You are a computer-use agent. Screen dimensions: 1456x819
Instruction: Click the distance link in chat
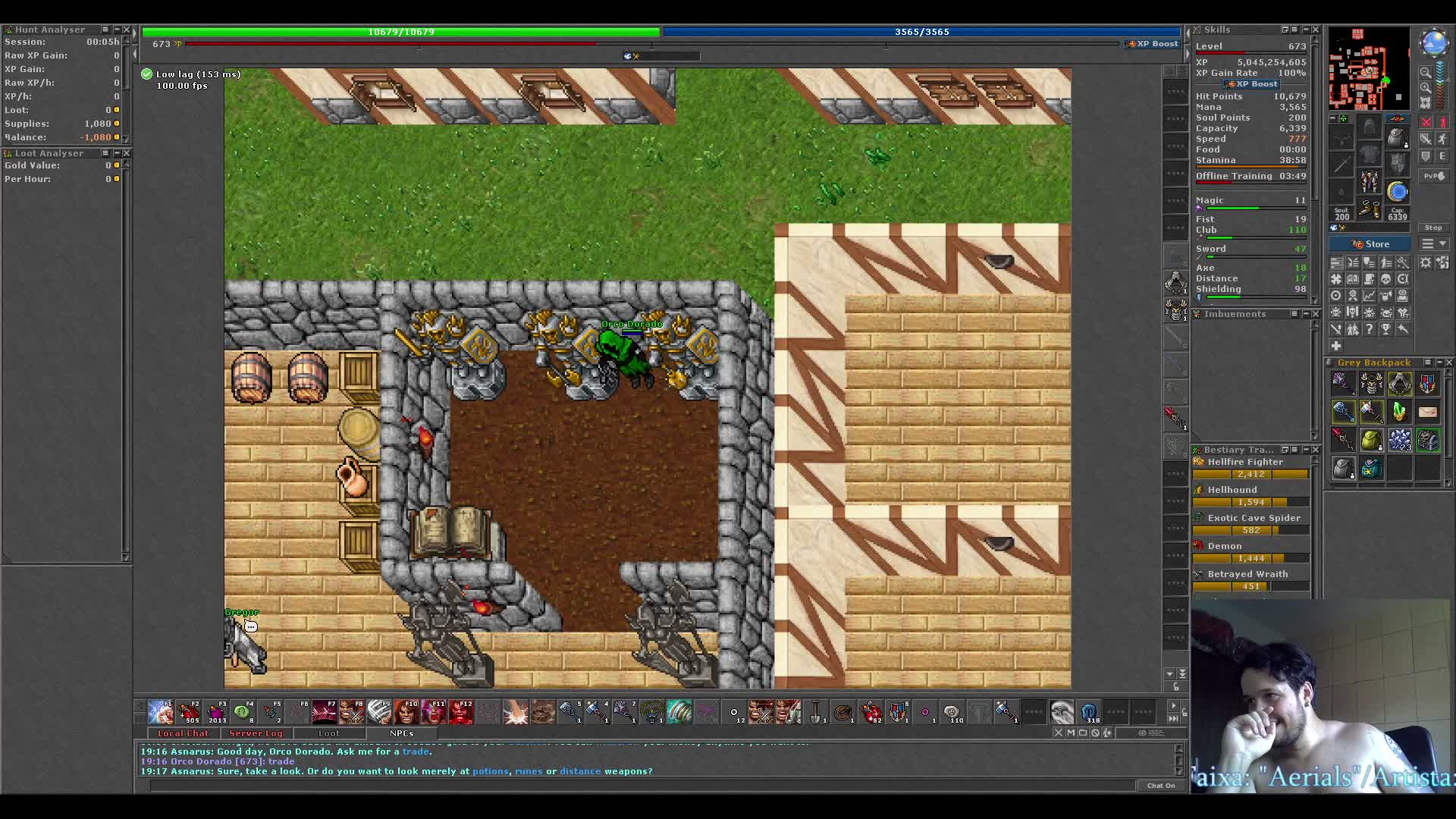(580, 771)
